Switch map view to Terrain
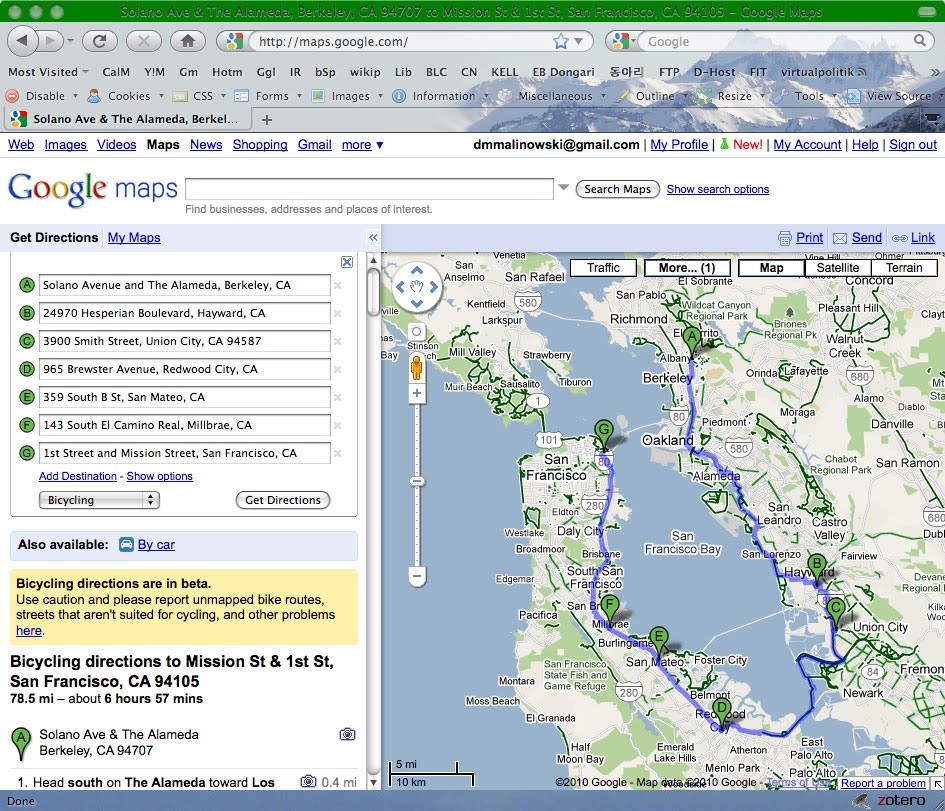This screenshot has height=811, width=945. point(903,268)
